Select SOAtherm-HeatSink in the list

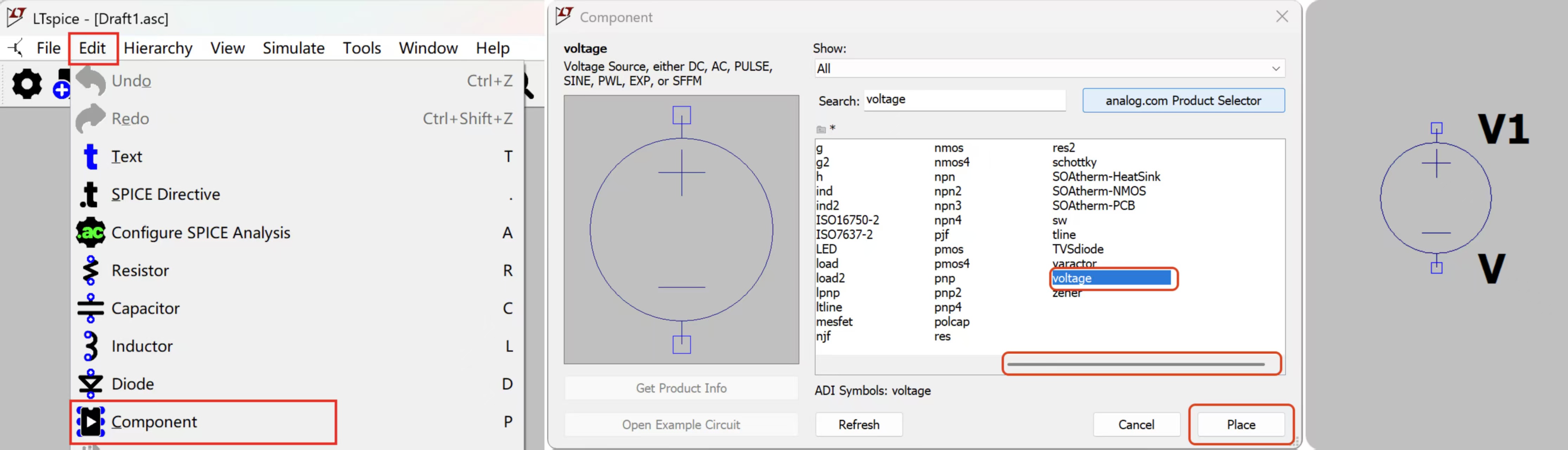[x=1106, y=176]
